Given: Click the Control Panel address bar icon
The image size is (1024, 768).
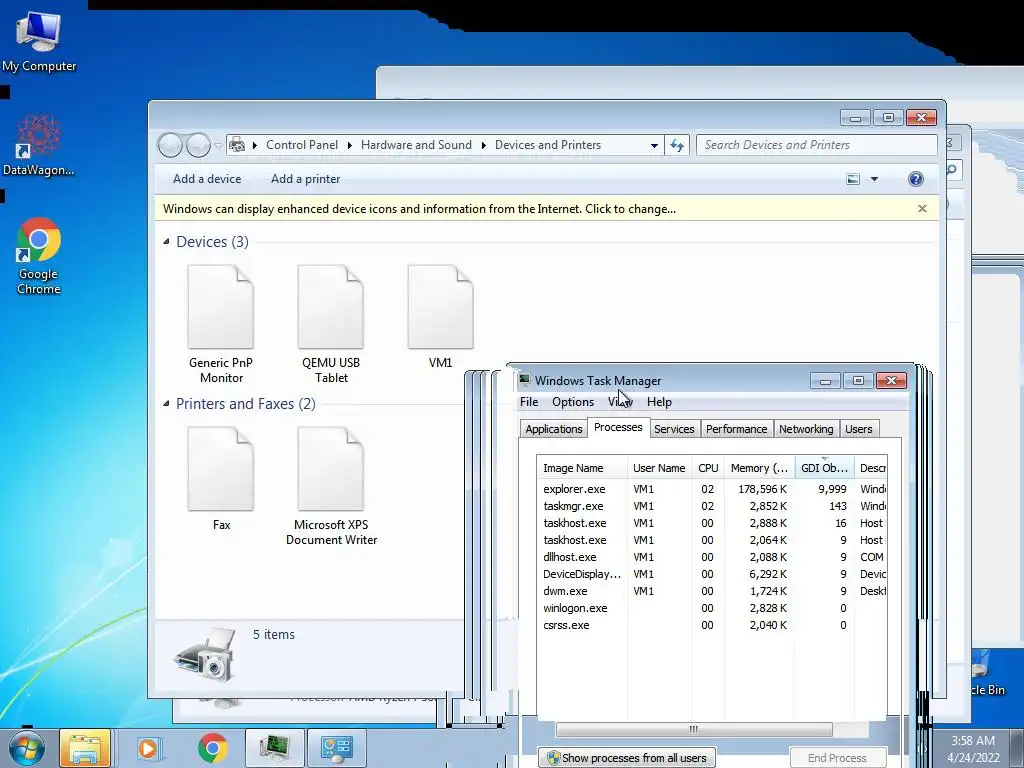Looking at the screenshot, I should [237, 145].
